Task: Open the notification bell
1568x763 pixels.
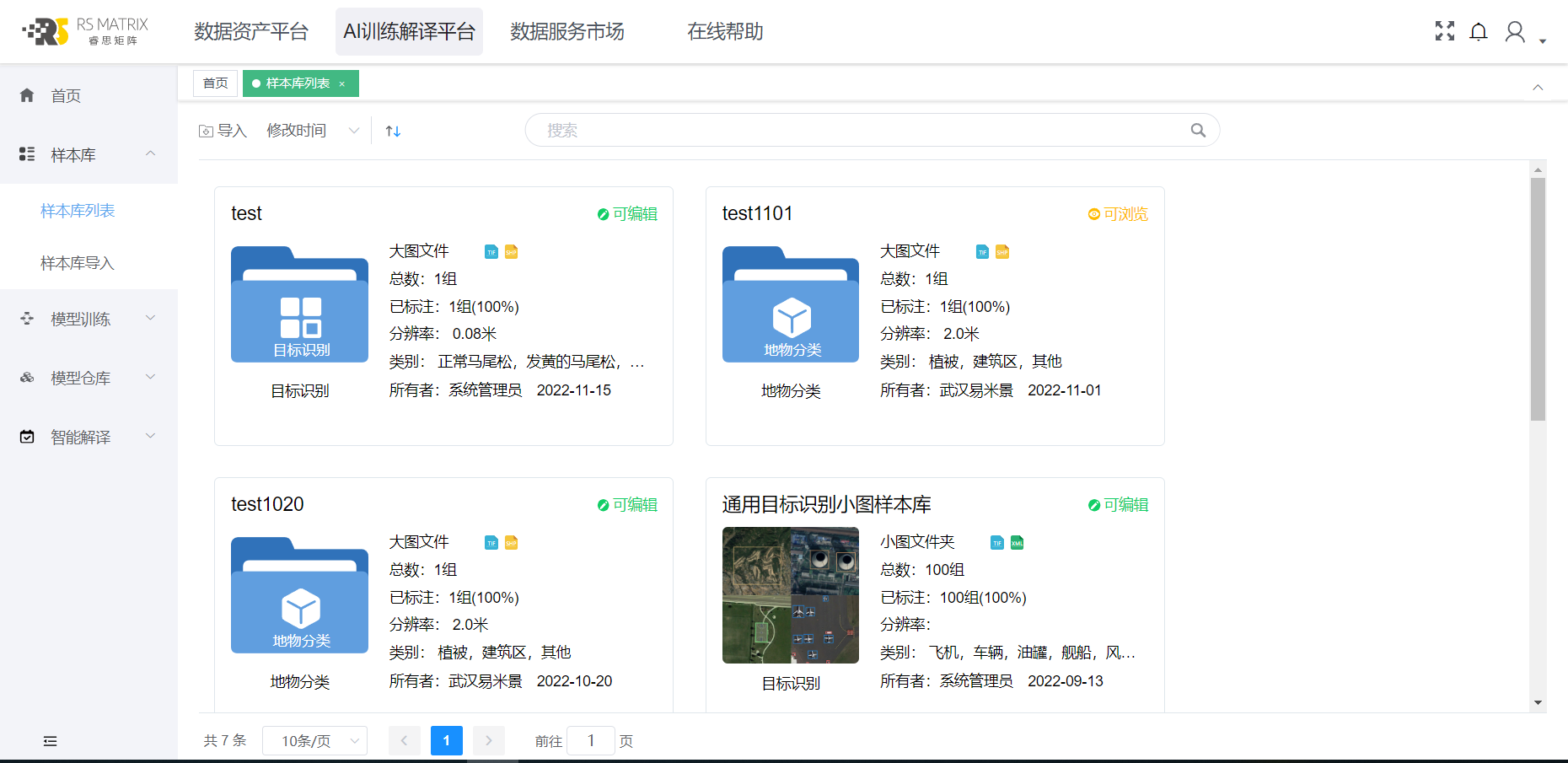Action: tap(1478, 32)
